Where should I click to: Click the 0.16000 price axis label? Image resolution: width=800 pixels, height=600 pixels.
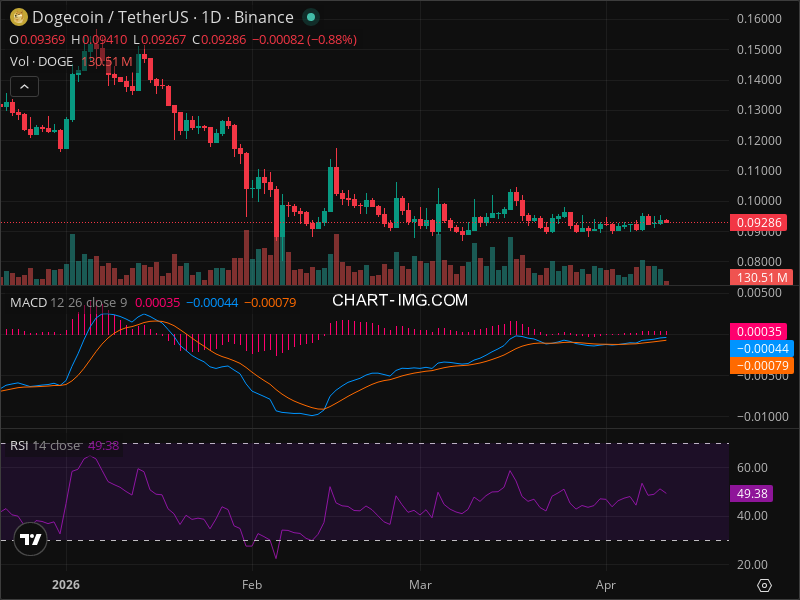[x=759, y=19]
